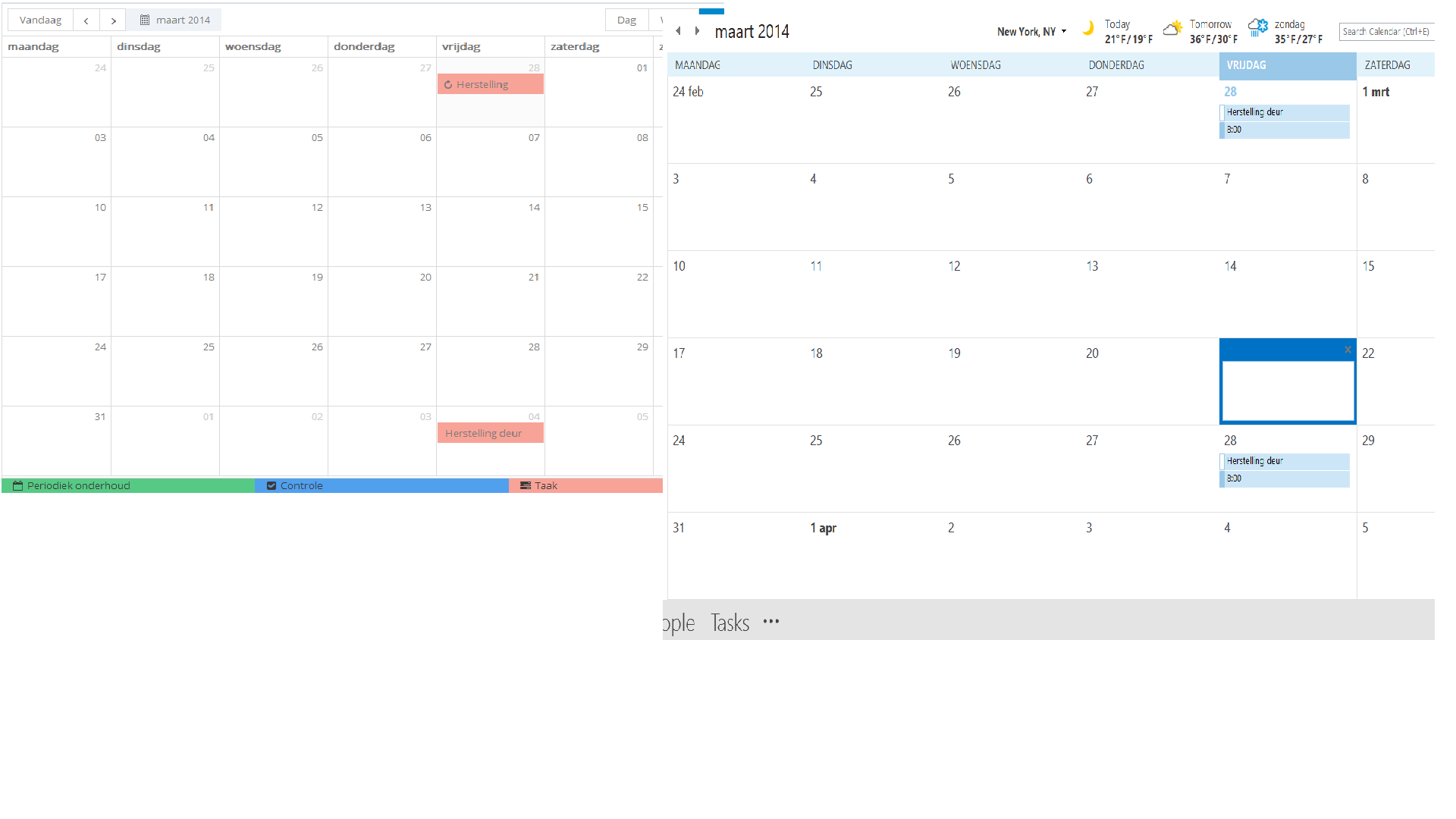
Task: Open the maart 2014 date picker
Action: coord(174,20)
